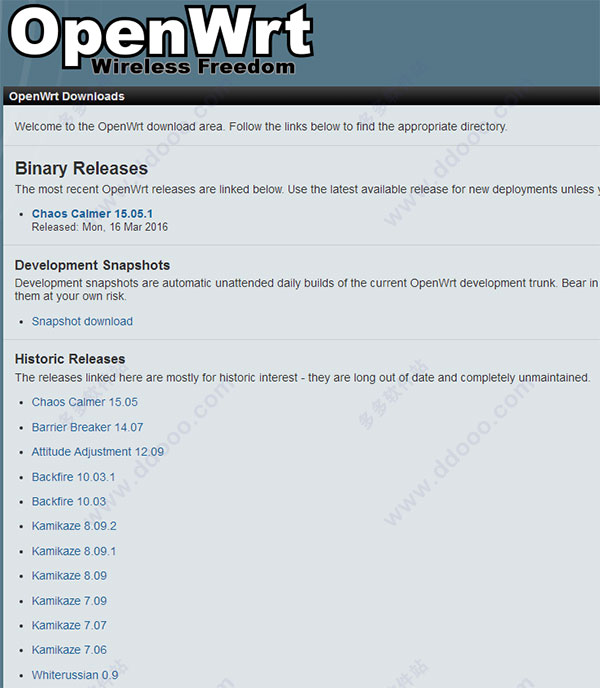Click the 'Released: Mon, 16 Mar 2016' text

100,227
